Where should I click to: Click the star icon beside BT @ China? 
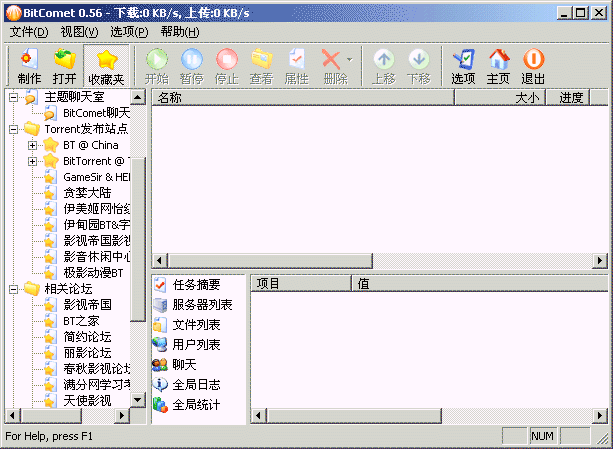(x=51, y=145)
